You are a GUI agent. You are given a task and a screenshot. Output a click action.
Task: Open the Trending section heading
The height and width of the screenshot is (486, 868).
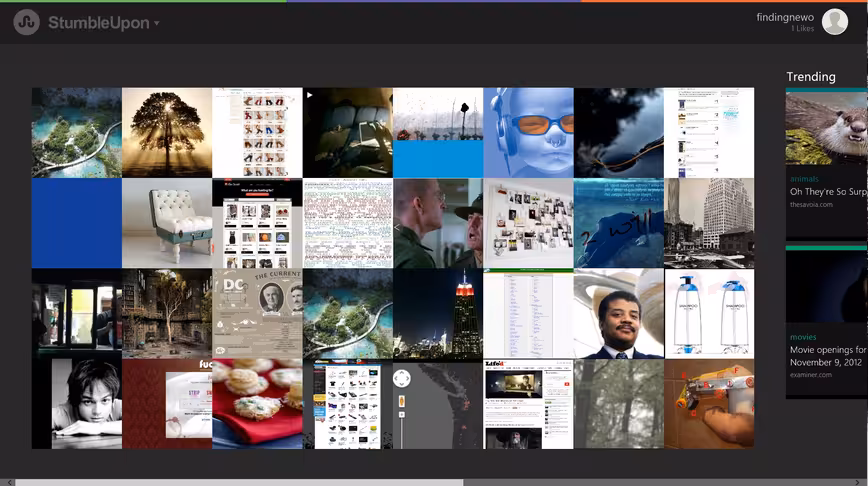click(811, 77)
